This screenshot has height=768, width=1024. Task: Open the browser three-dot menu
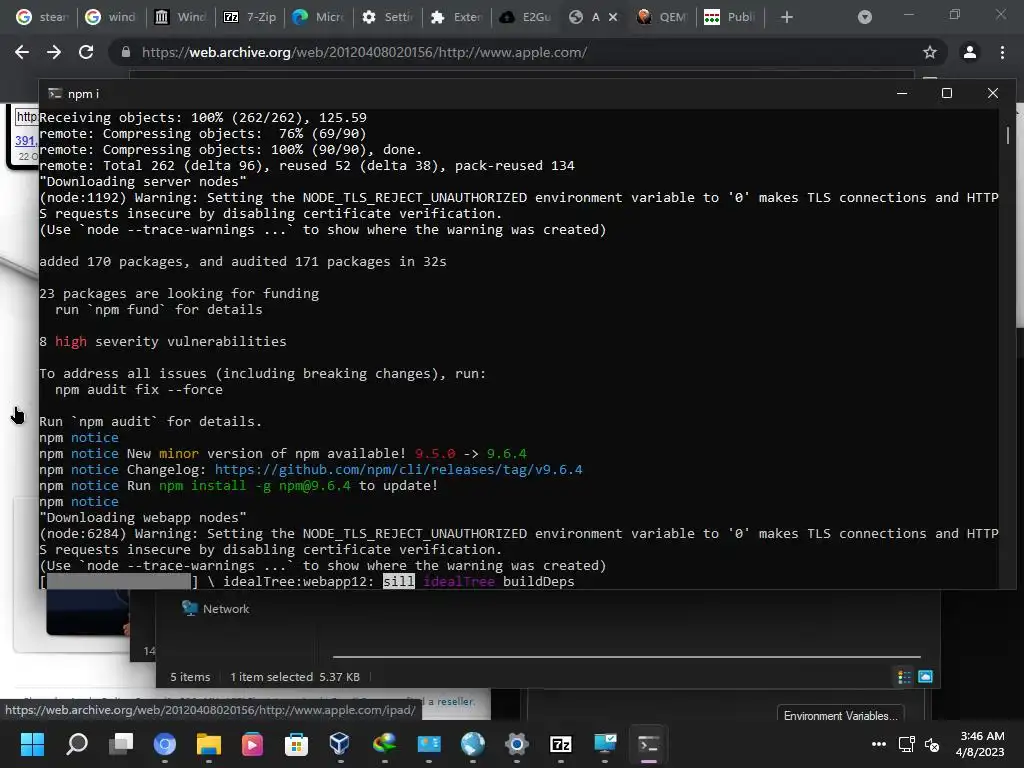[x=1002, y=52]
